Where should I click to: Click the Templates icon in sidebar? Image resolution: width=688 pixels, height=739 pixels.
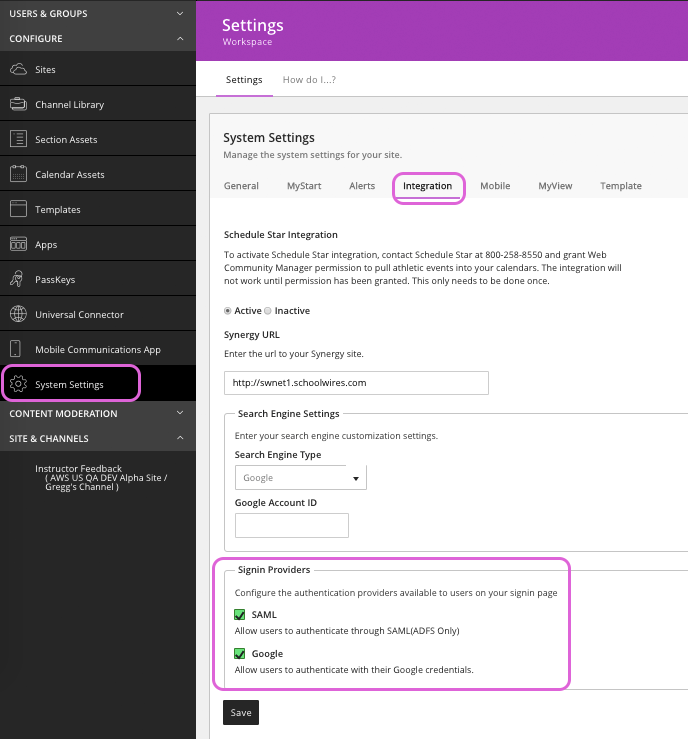point(17,210)
